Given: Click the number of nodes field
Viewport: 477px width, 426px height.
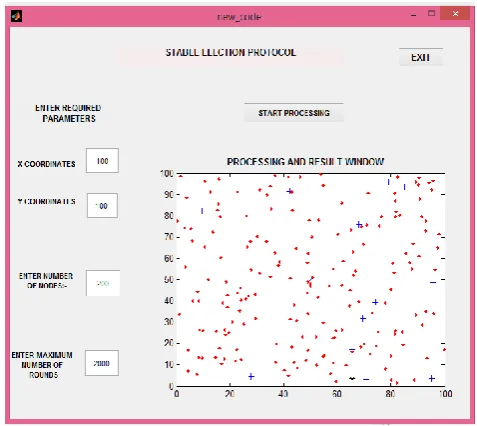Looking at the screenshot, I should pyautogui.click(x=103, y=283).
